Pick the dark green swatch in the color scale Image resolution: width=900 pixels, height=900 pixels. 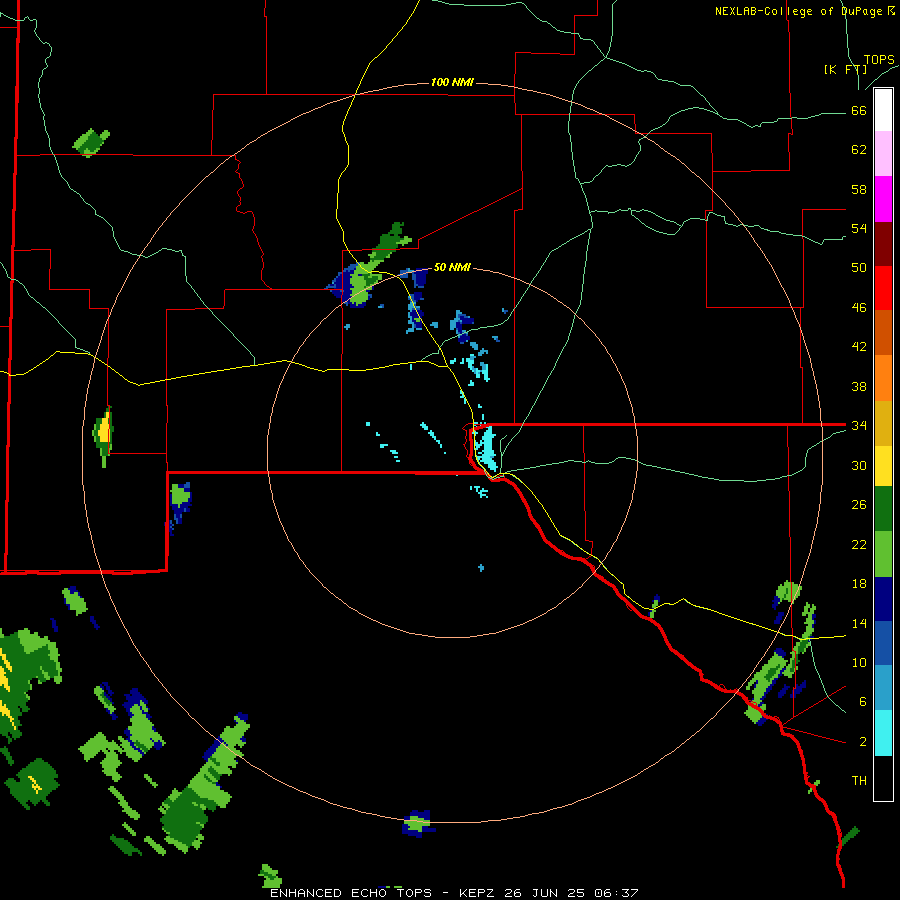[883, 509]
